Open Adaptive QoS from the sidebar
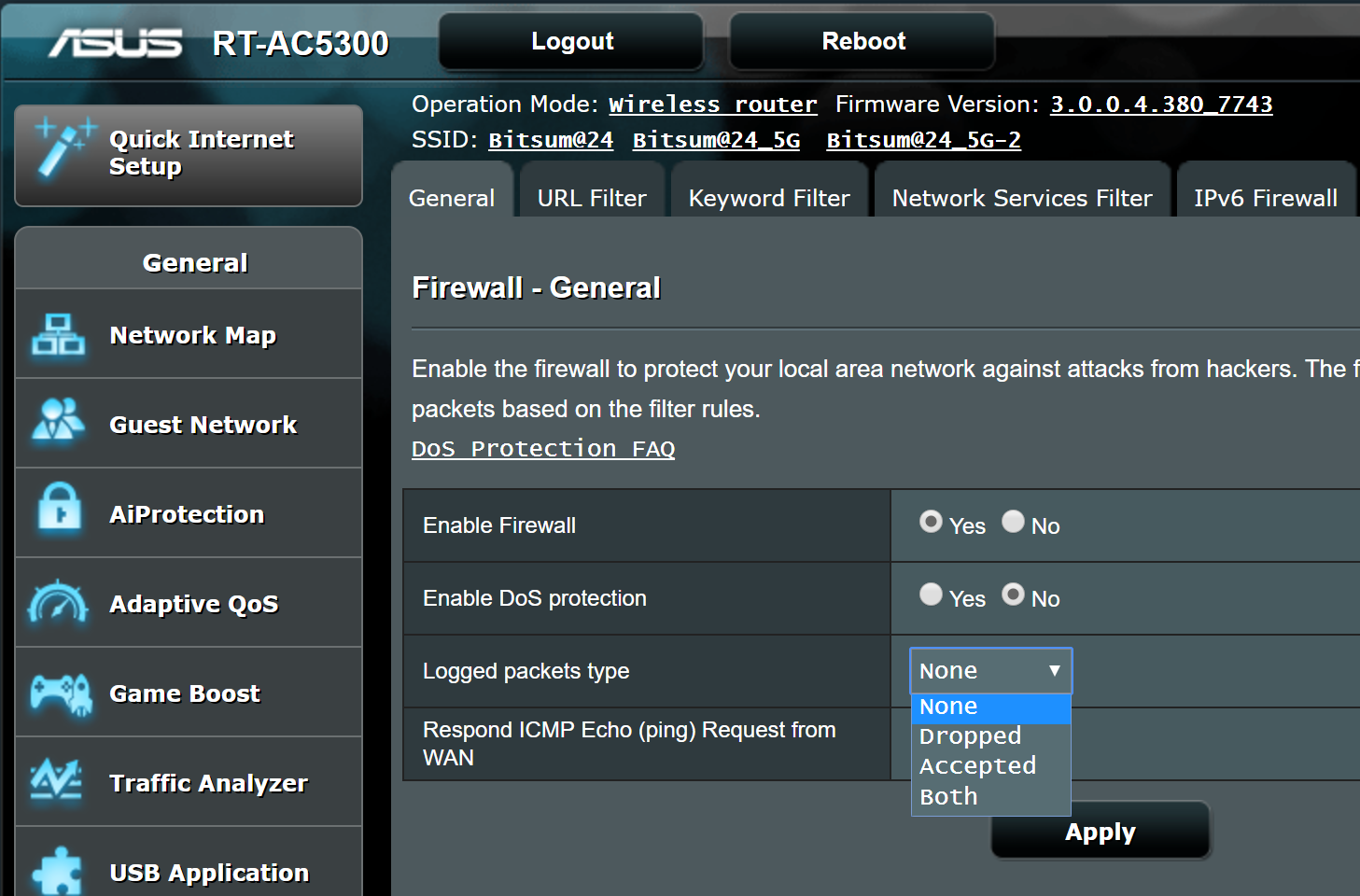The image size is (1360, 896). [x=189, y=603]
